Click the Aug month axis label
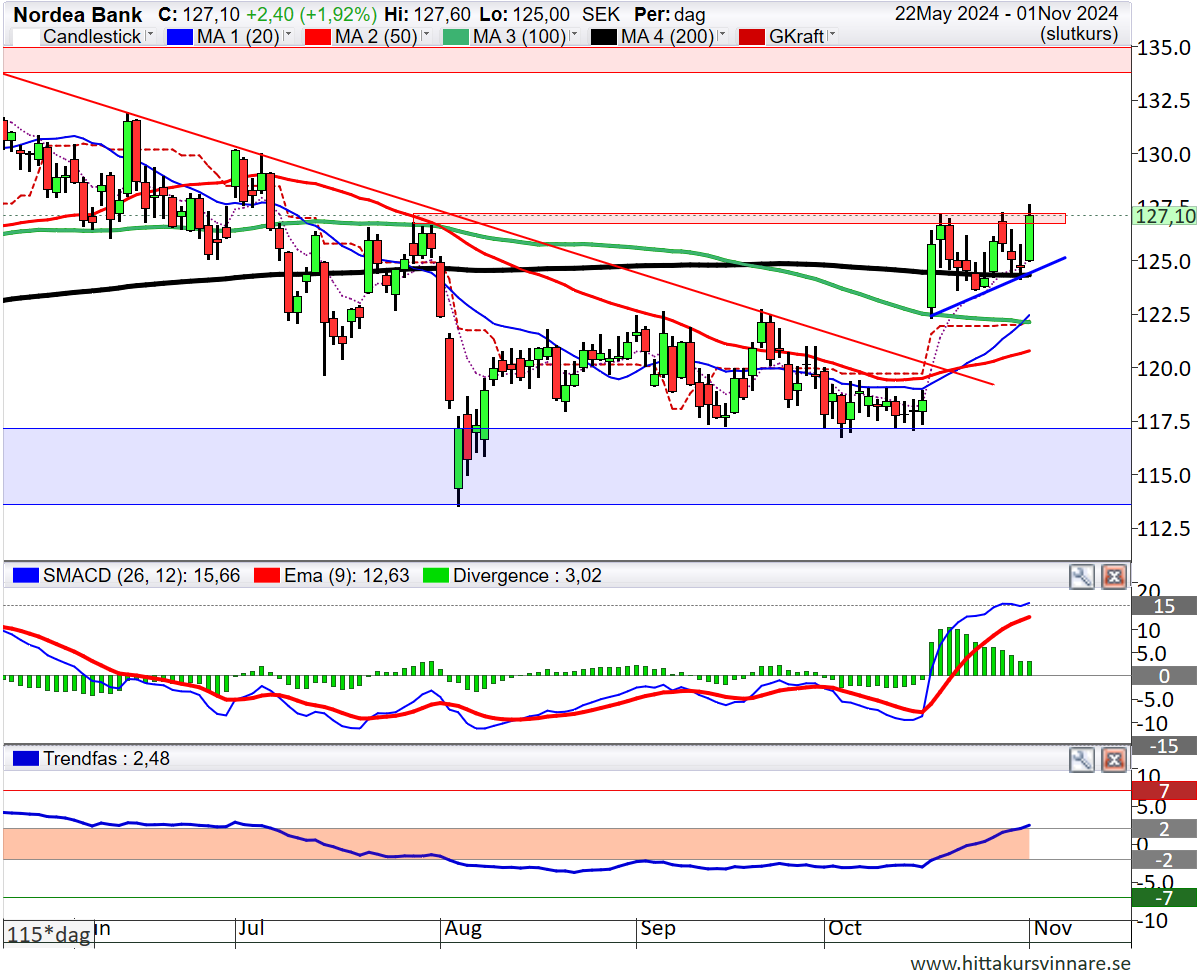Viewport: 1200px width, 980px height. (463, 929)
